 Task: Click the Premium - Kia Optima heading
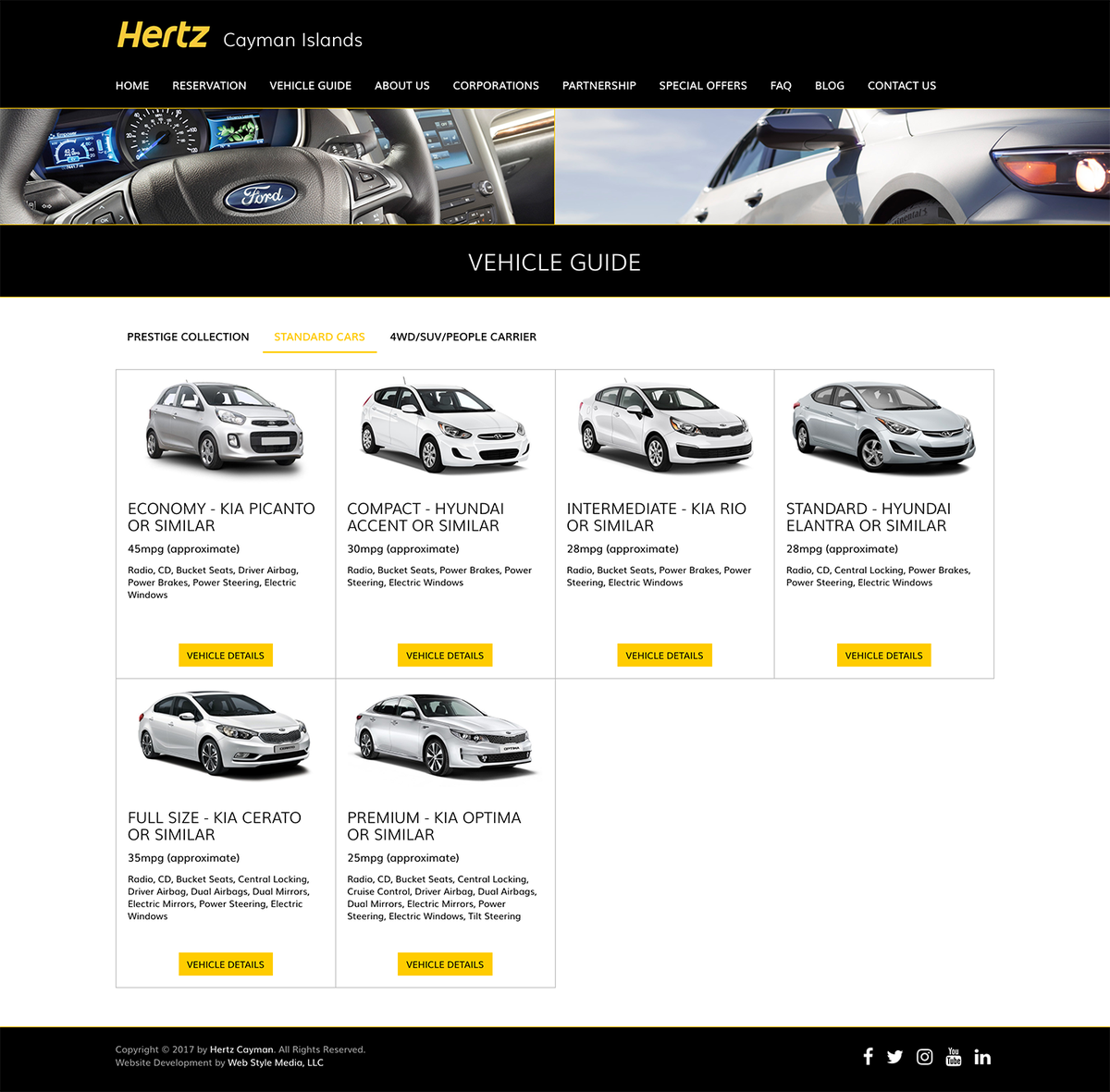coord(434,826)
